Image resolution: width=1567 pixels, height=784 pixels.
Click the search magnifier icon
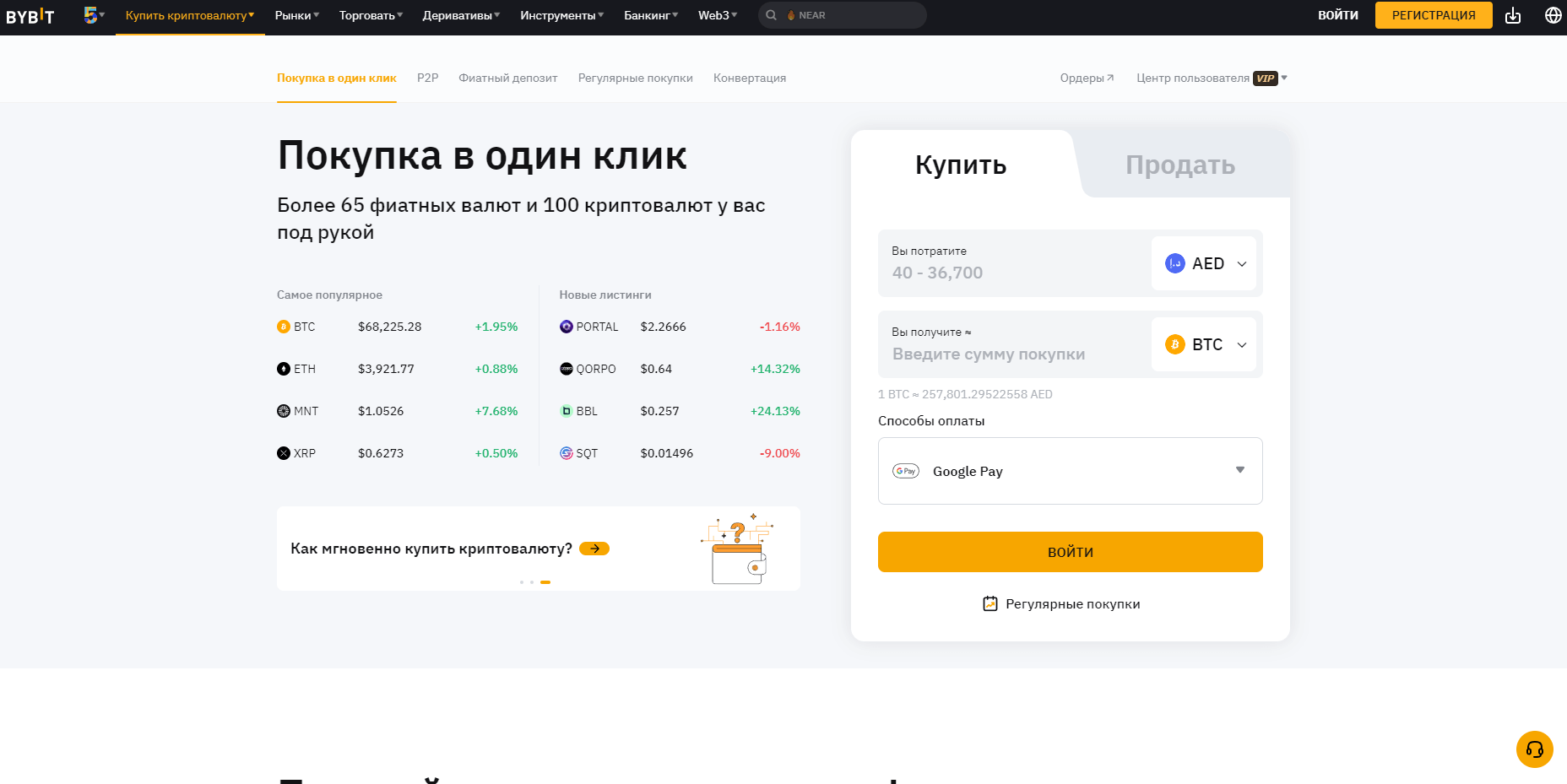tap(771, 15)
